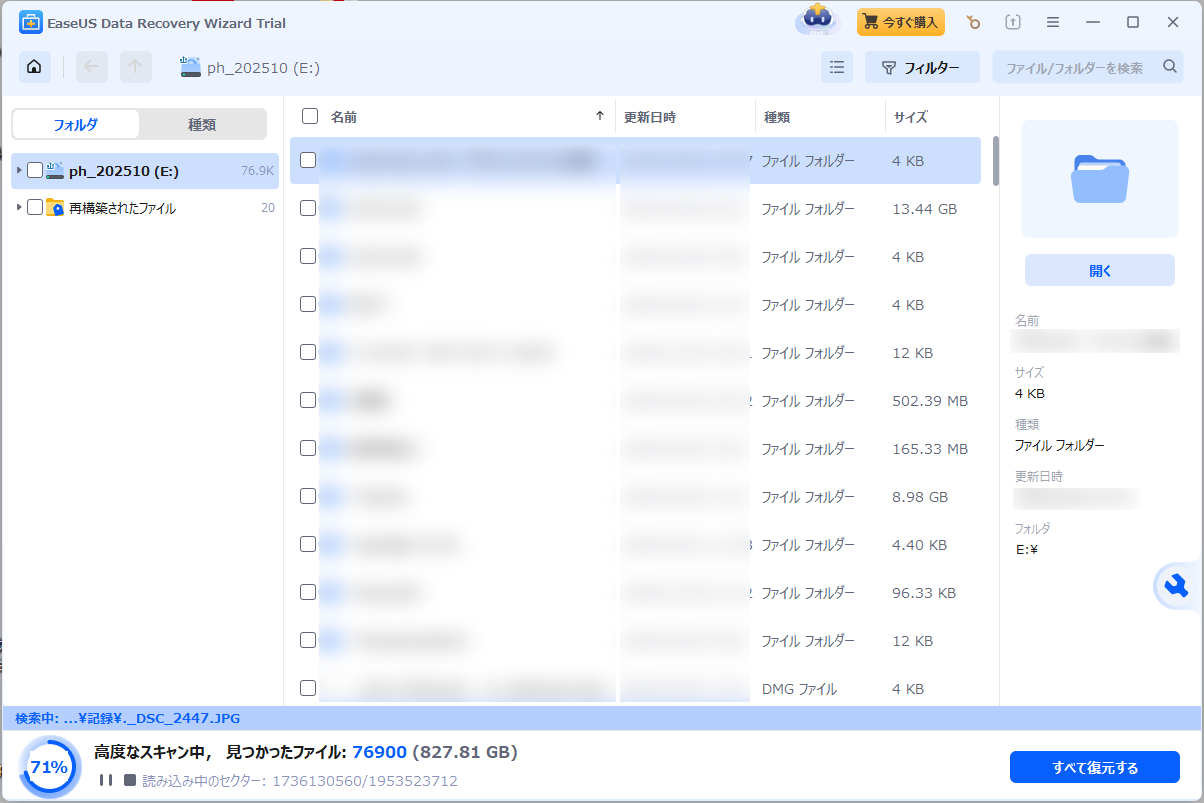Viewport: 1204px width, 803px height.
Task: Click the floating wrench repair icon
Action: (1177, 586)
